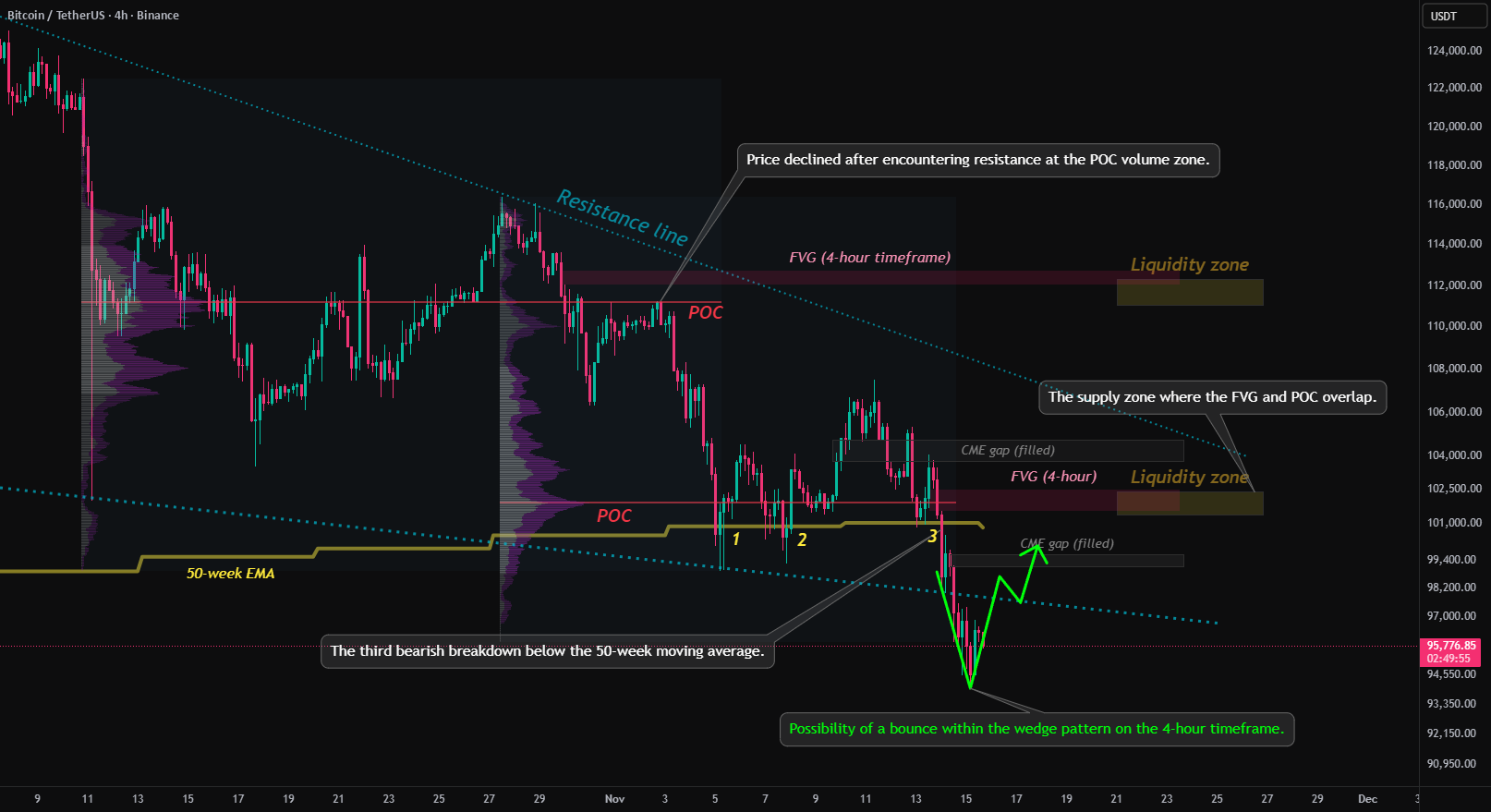This screenshot has width=1491, height=812.
Task: Select the supply zone overlap callout
Action: click(1212, 397)
